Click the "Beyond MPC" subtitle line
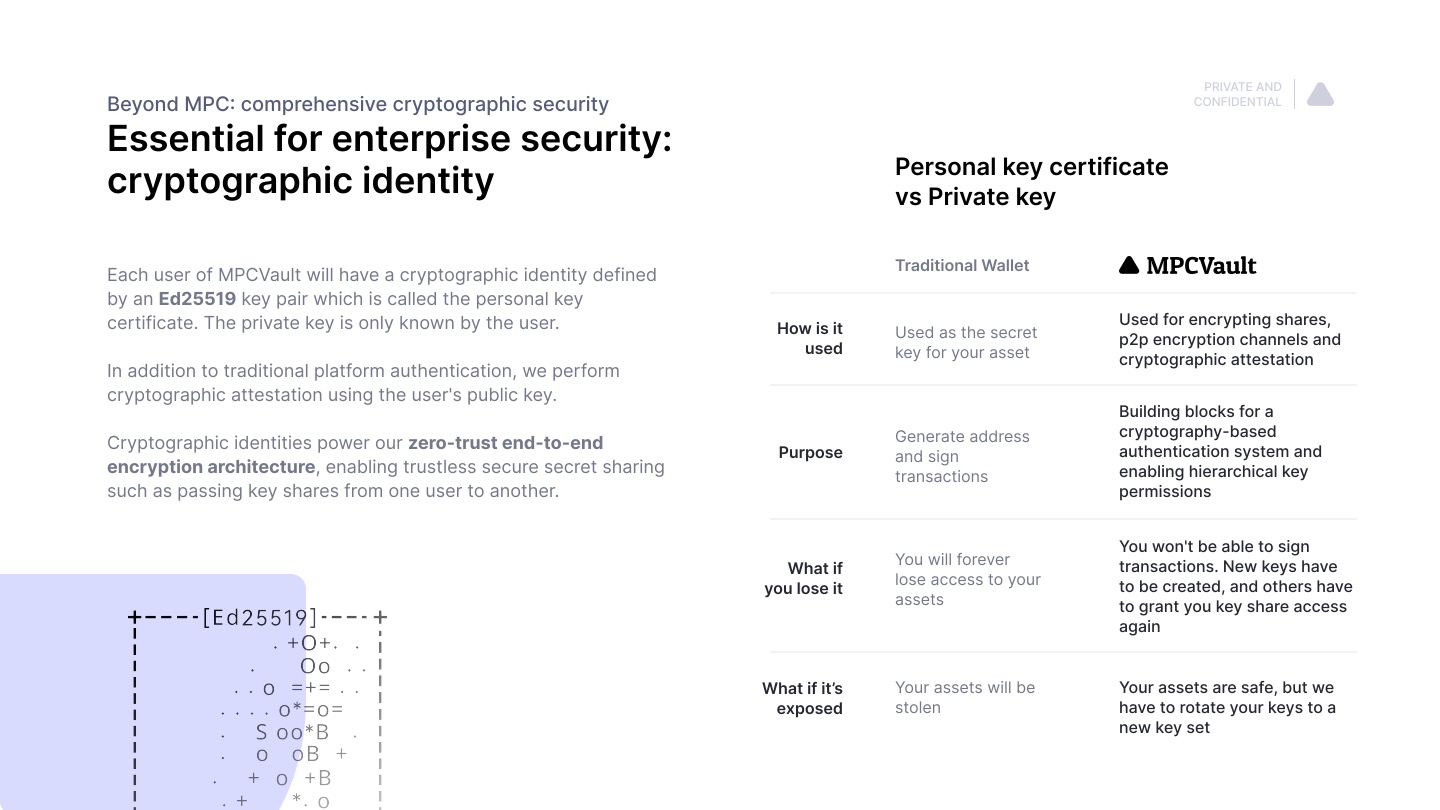This screenshot has height=810, width=1440. pyautogui.click(x=358, y=104)
